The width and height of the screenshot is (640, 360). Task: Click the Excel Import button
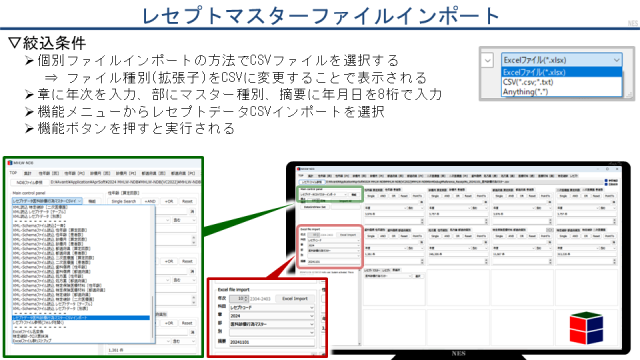click(x=295, y=299)
